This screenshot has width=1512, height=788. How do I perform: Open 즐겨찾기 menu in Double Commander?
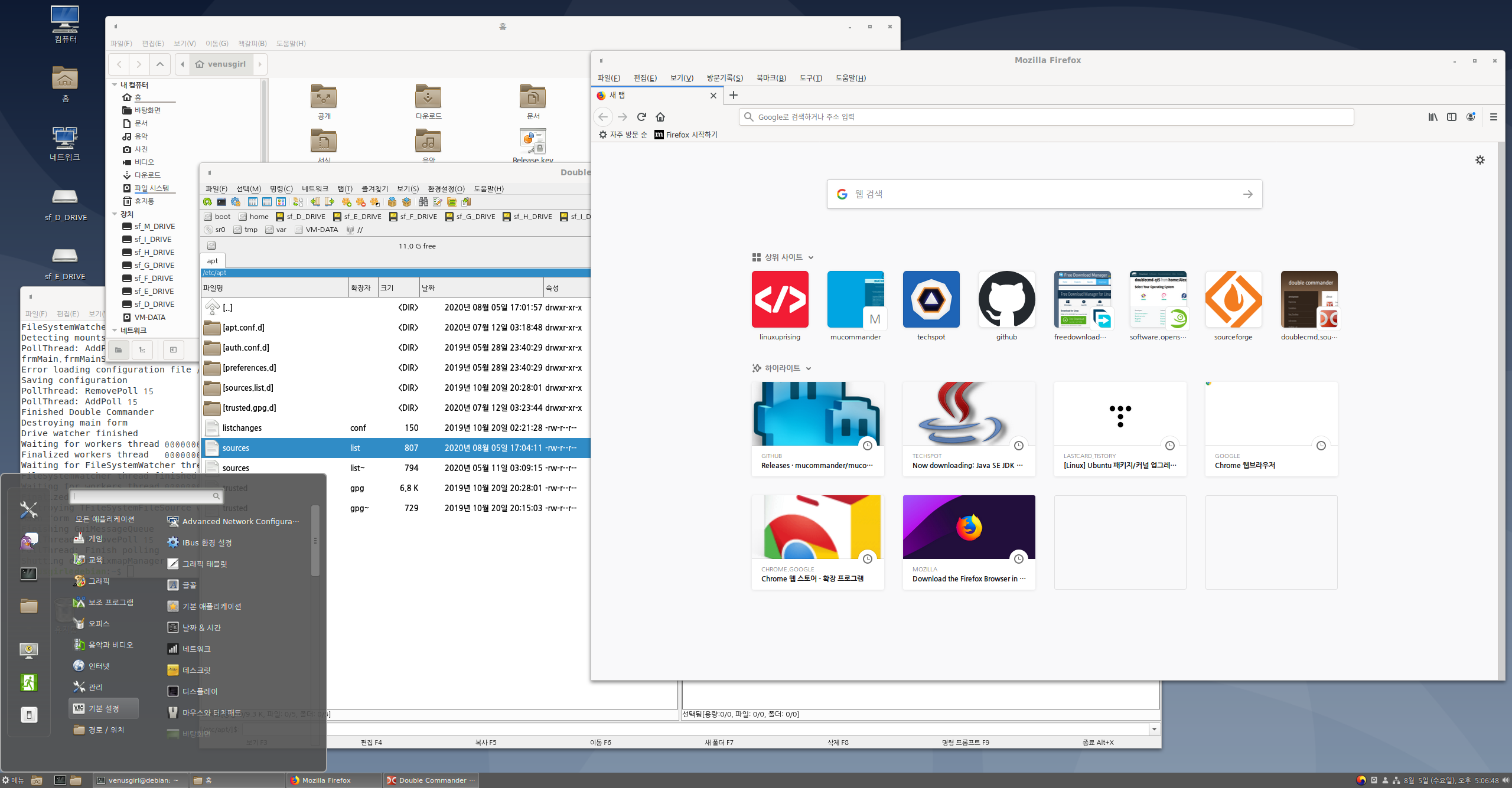[x=374, y=189]
